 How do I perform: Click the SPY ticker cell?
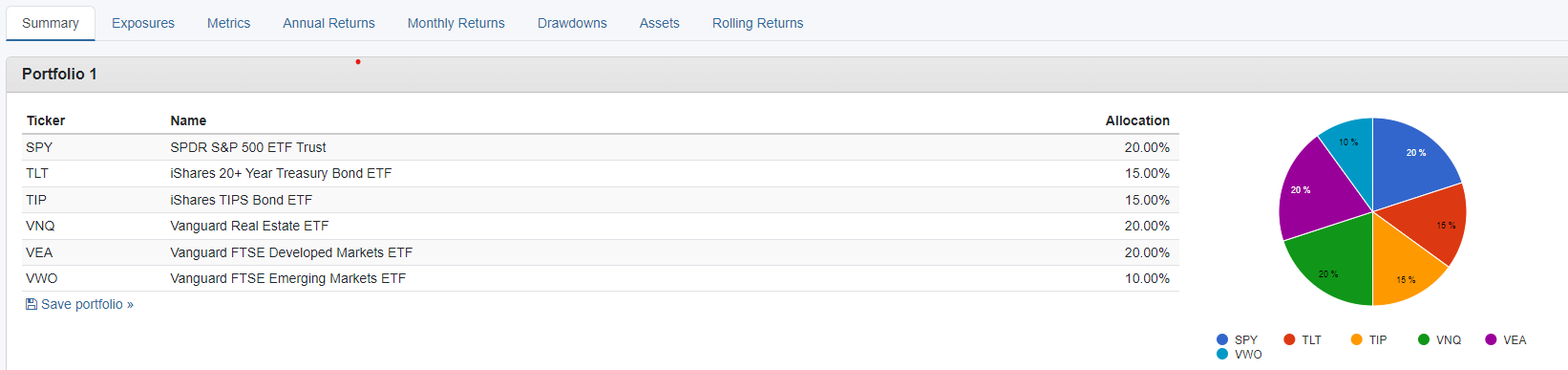[39, 147]
